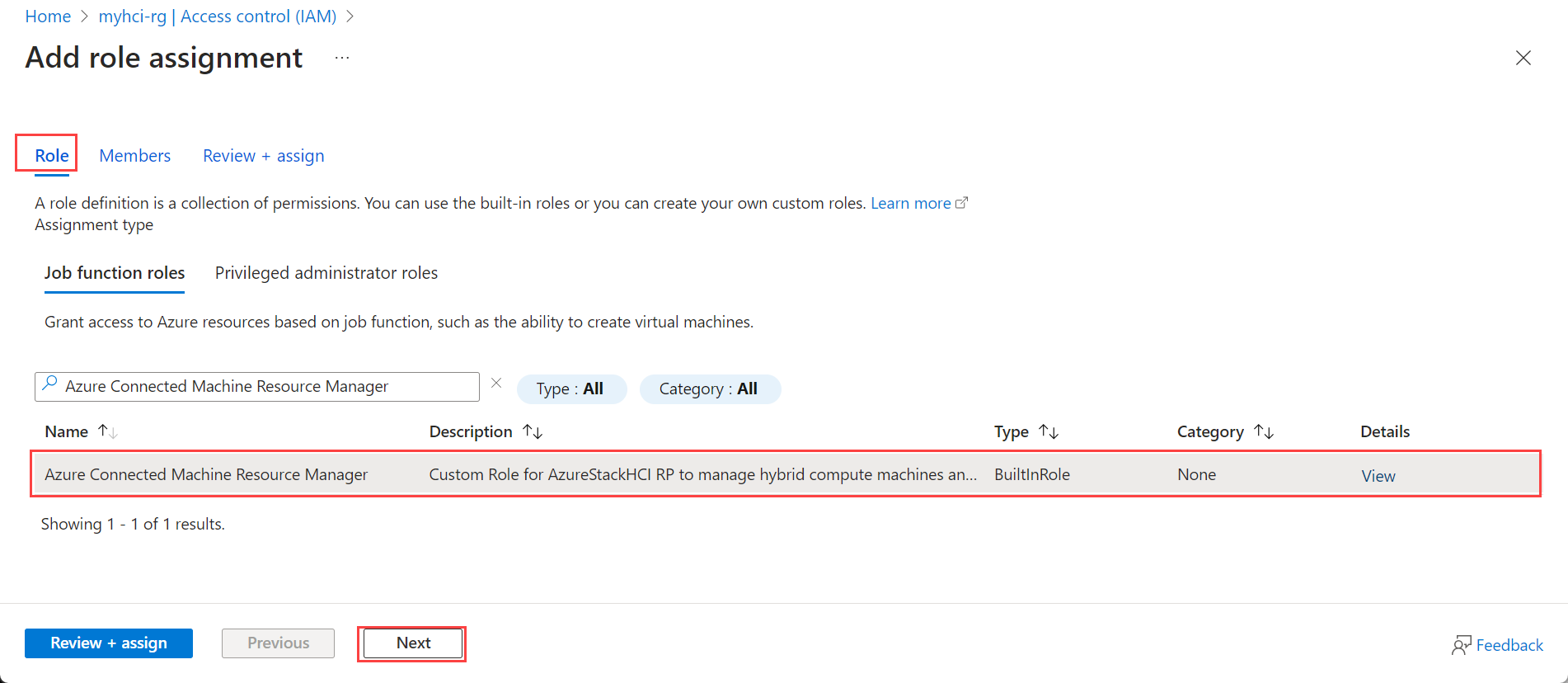Sort roles by Category column arrows
1568x683 pixels.
tap(1264, 431)
